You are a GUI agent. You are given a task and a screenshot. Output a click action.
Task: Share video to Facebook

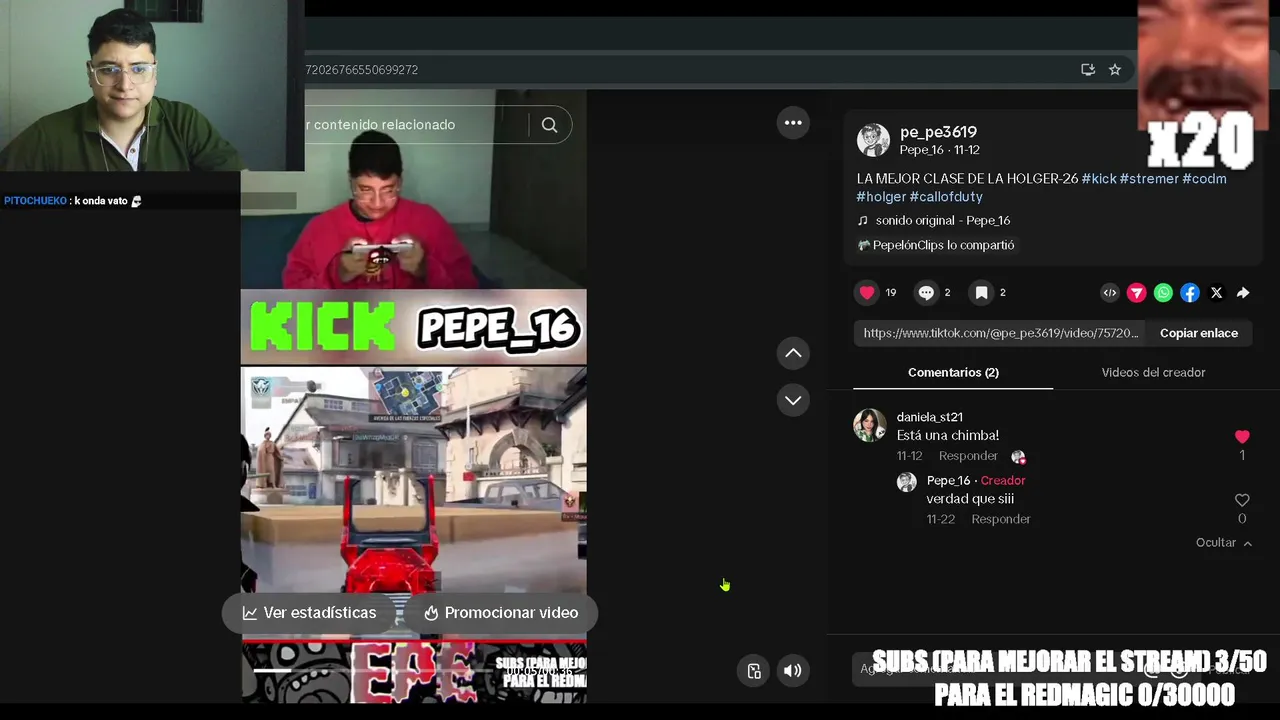1190,293
